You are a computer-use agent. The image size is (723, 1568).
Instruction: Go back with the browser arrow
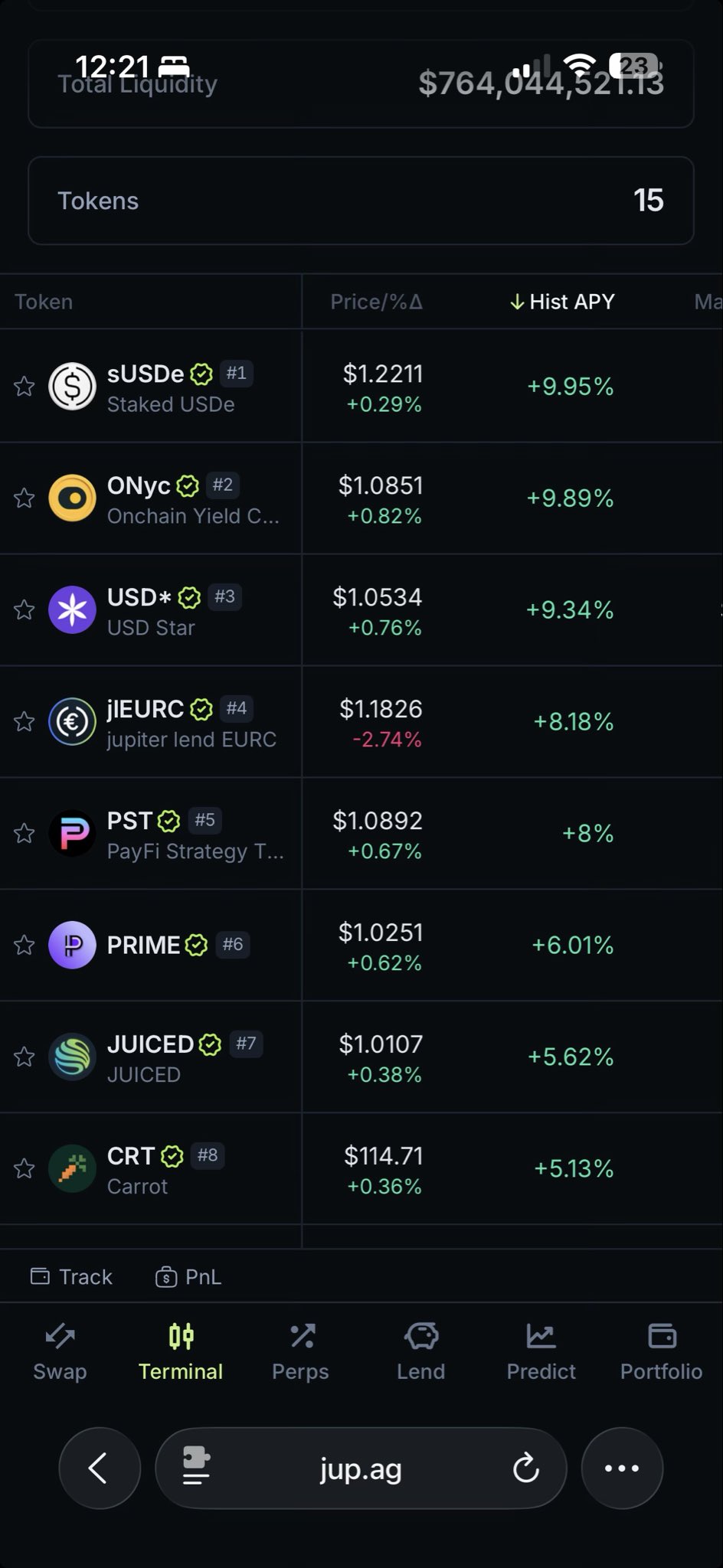pos(99,1468)
